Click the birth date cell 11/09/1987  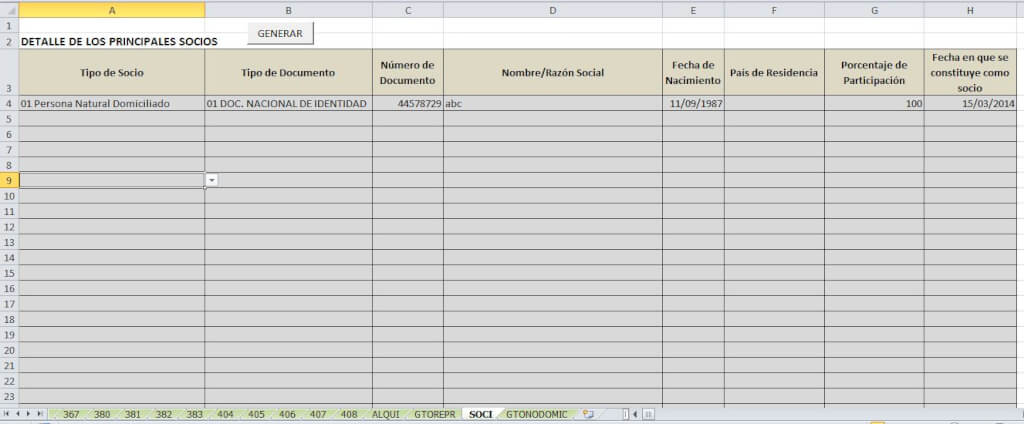692,103
